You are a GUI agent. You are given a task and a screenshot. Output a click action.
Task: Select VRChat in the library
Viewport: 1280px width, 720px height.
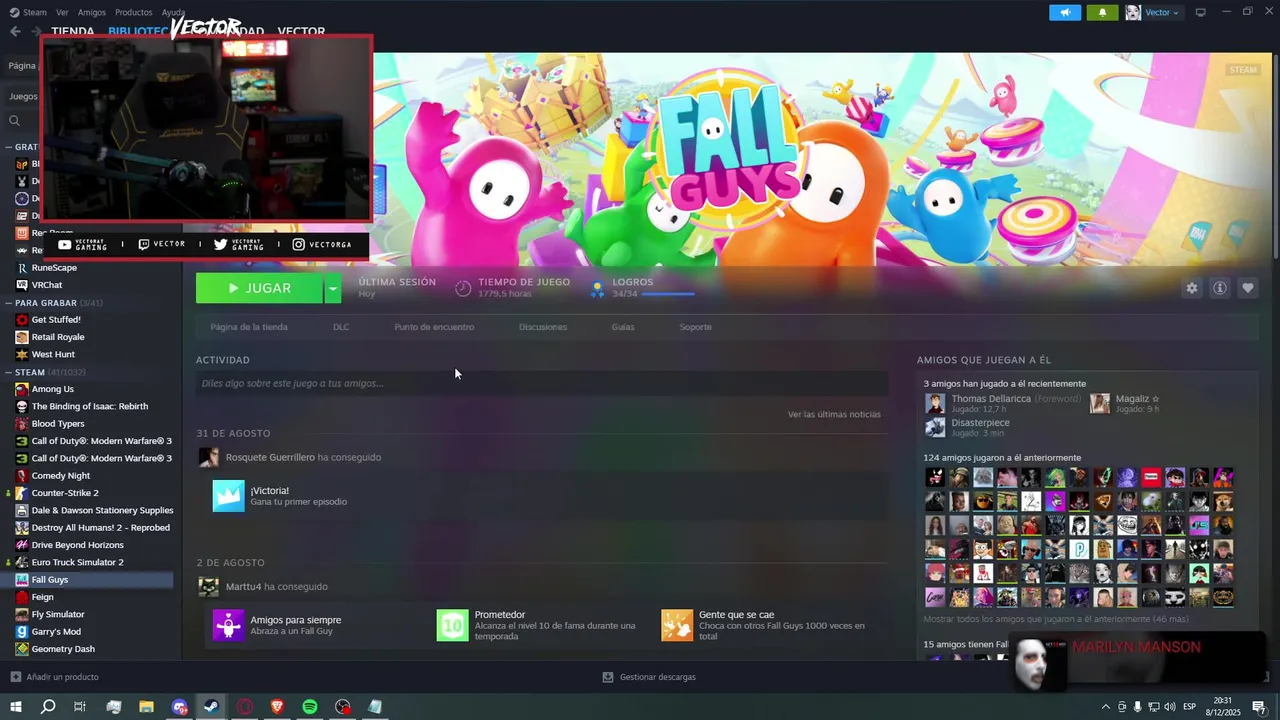47,285
